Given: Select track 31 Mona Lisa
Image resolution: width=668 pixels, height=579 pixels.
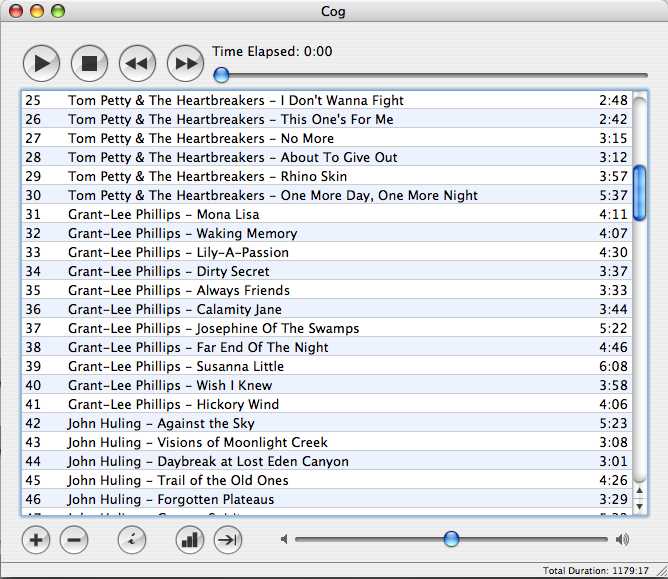Looking at the screenshot, I should click(x=327, y=214).
